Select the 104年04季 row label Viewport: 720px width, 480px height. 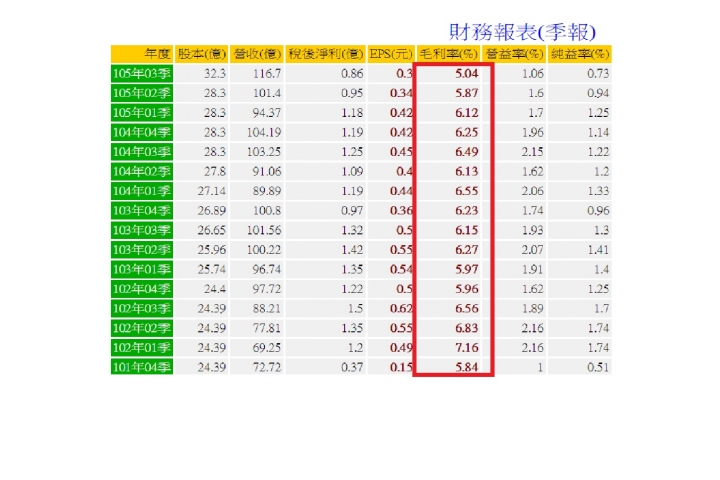[142, 132]
